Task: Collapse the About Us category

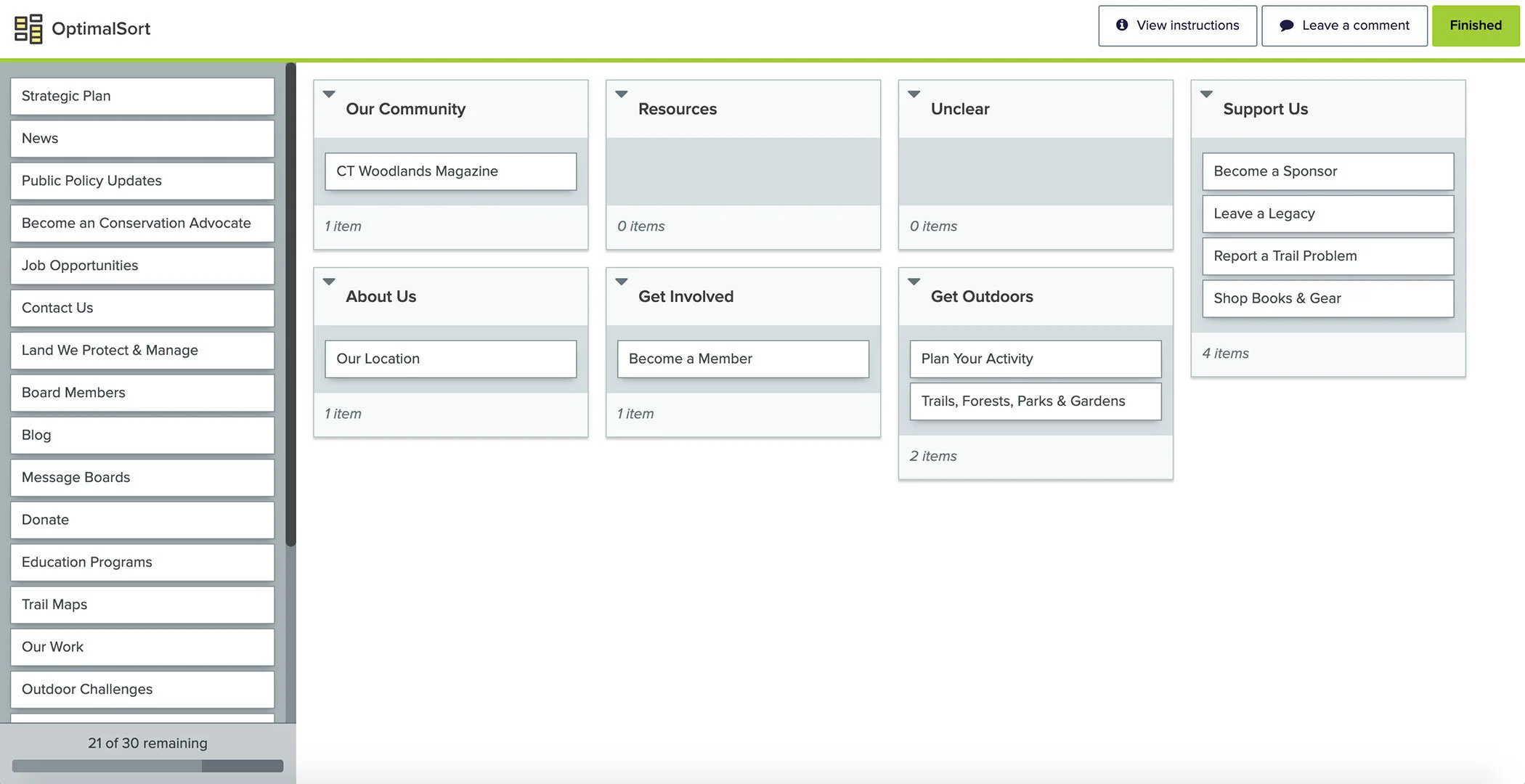Action: pos(329,282)
